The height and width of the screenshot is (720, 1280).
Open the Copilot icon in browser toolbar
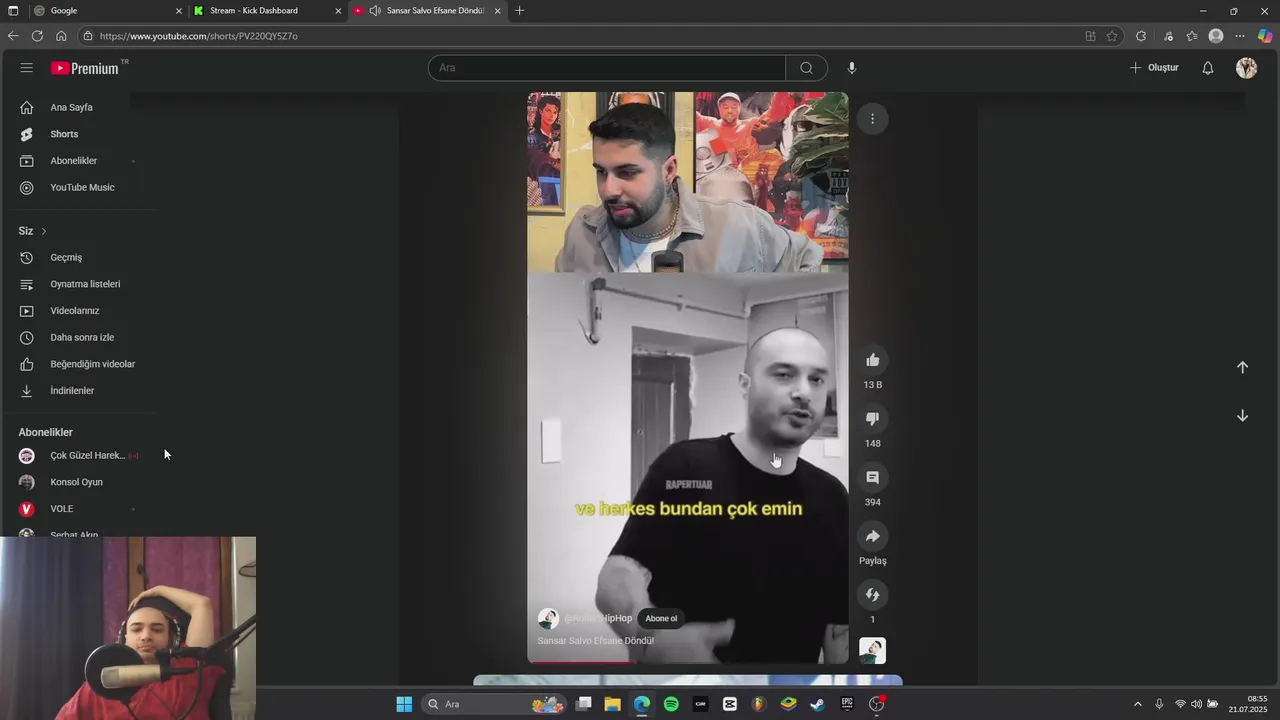point(1265,36)
